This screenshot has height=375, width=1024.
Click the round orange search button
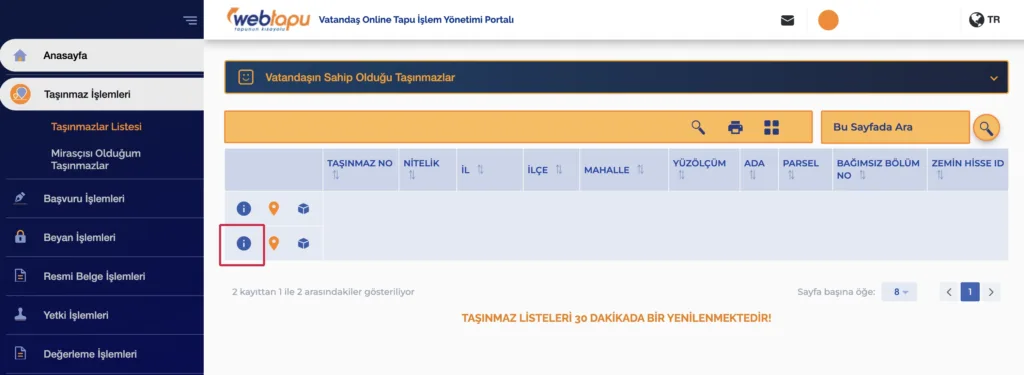[986, 127]
